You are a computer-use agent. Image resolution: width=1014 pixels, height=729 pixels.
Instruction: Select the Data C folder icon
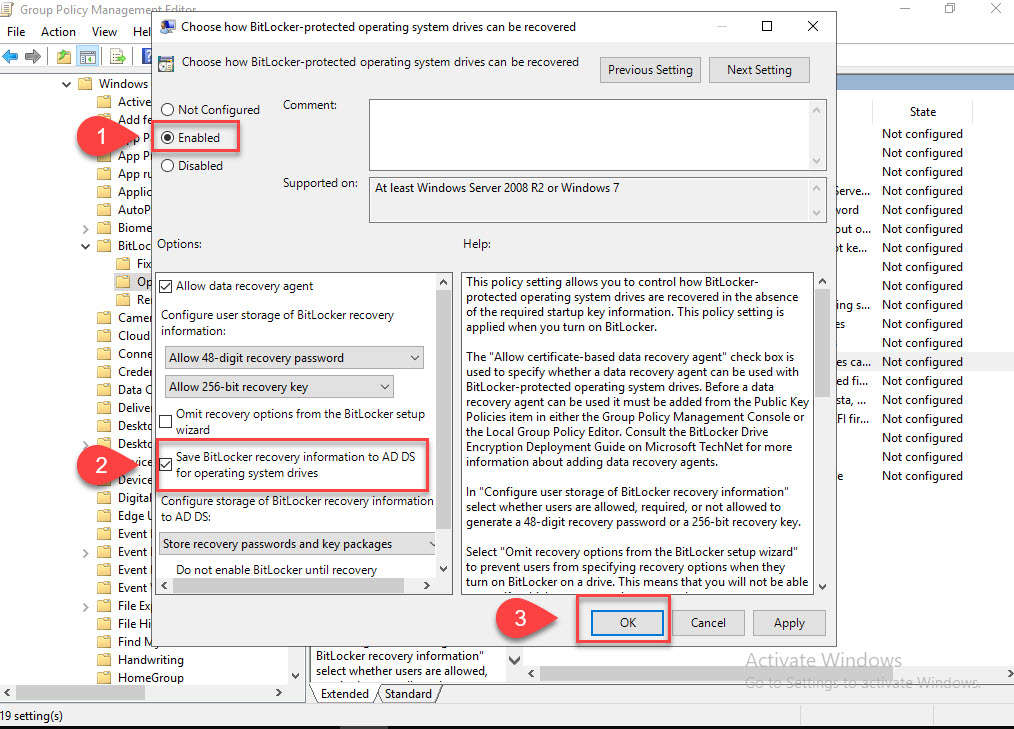pyautogui.click(x=104, y=389)
